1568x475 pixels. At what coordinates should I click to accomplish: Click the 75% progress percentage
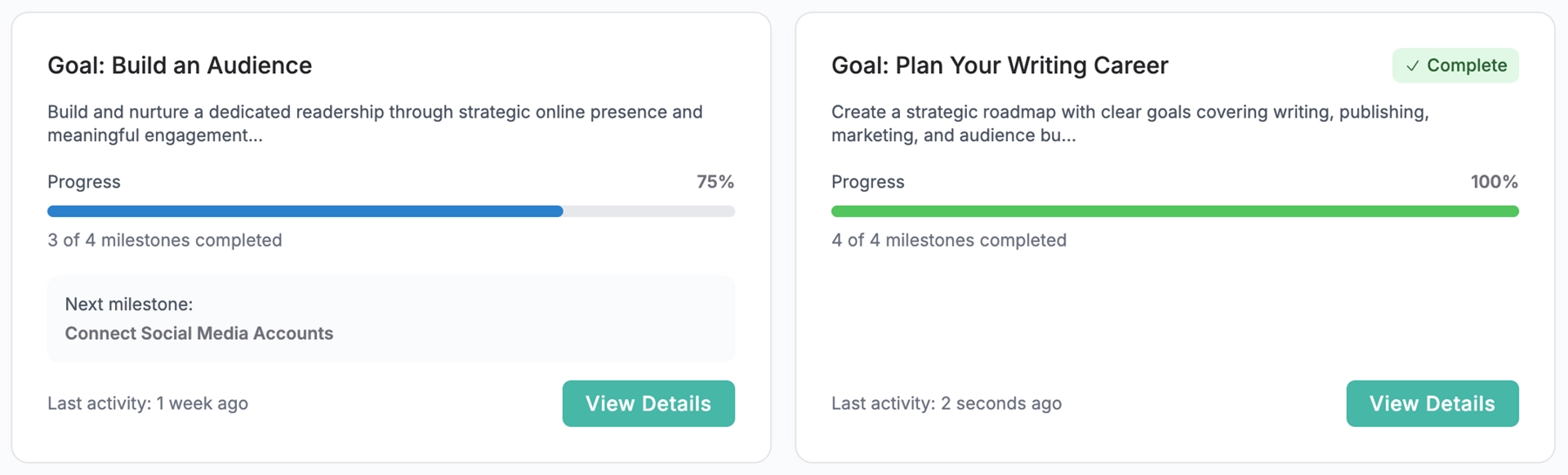click(x=714, y=182)
